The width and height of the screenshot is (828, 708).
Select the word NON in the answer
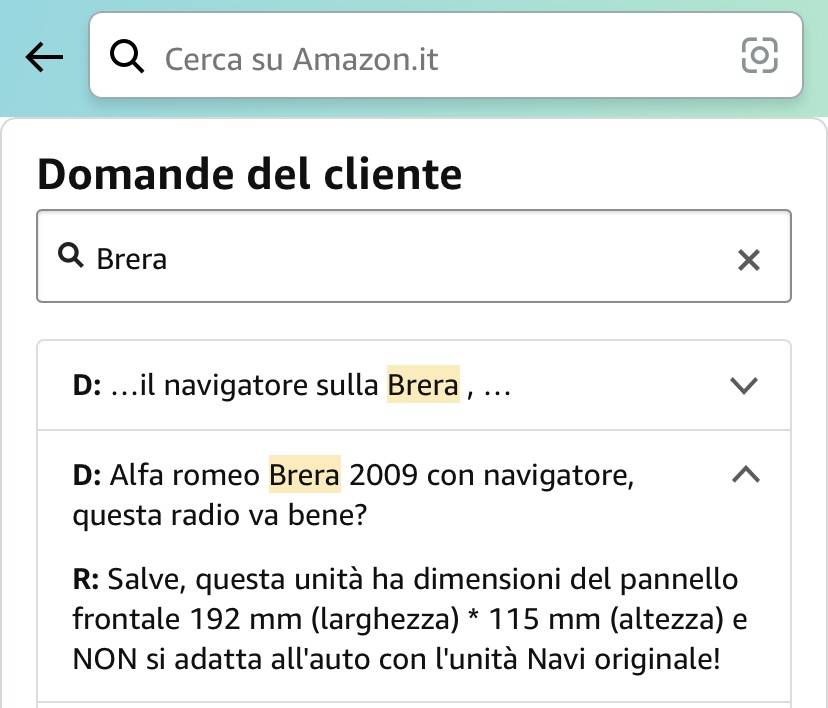105,659
